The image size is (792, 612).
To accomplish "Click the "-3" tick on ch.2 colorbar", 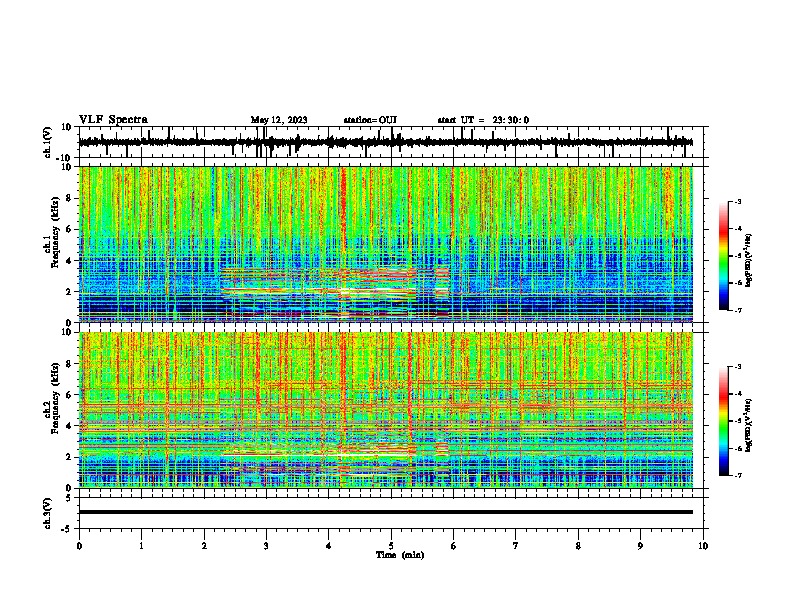I will point(737,367).
